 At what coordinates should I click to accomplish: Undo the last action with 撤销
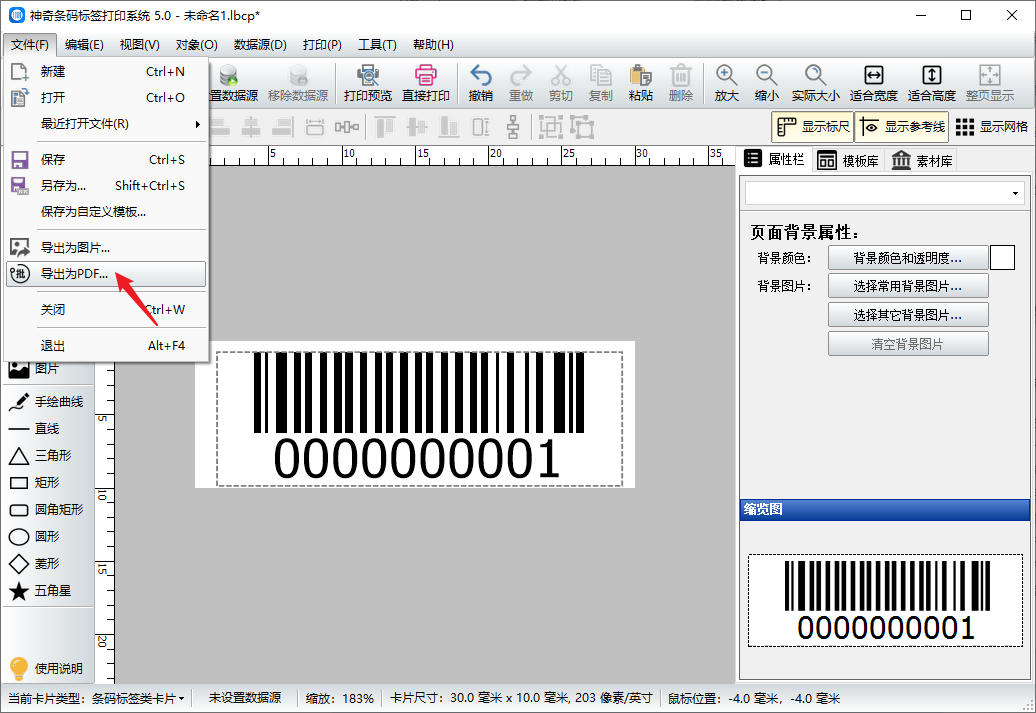(480, 83)
